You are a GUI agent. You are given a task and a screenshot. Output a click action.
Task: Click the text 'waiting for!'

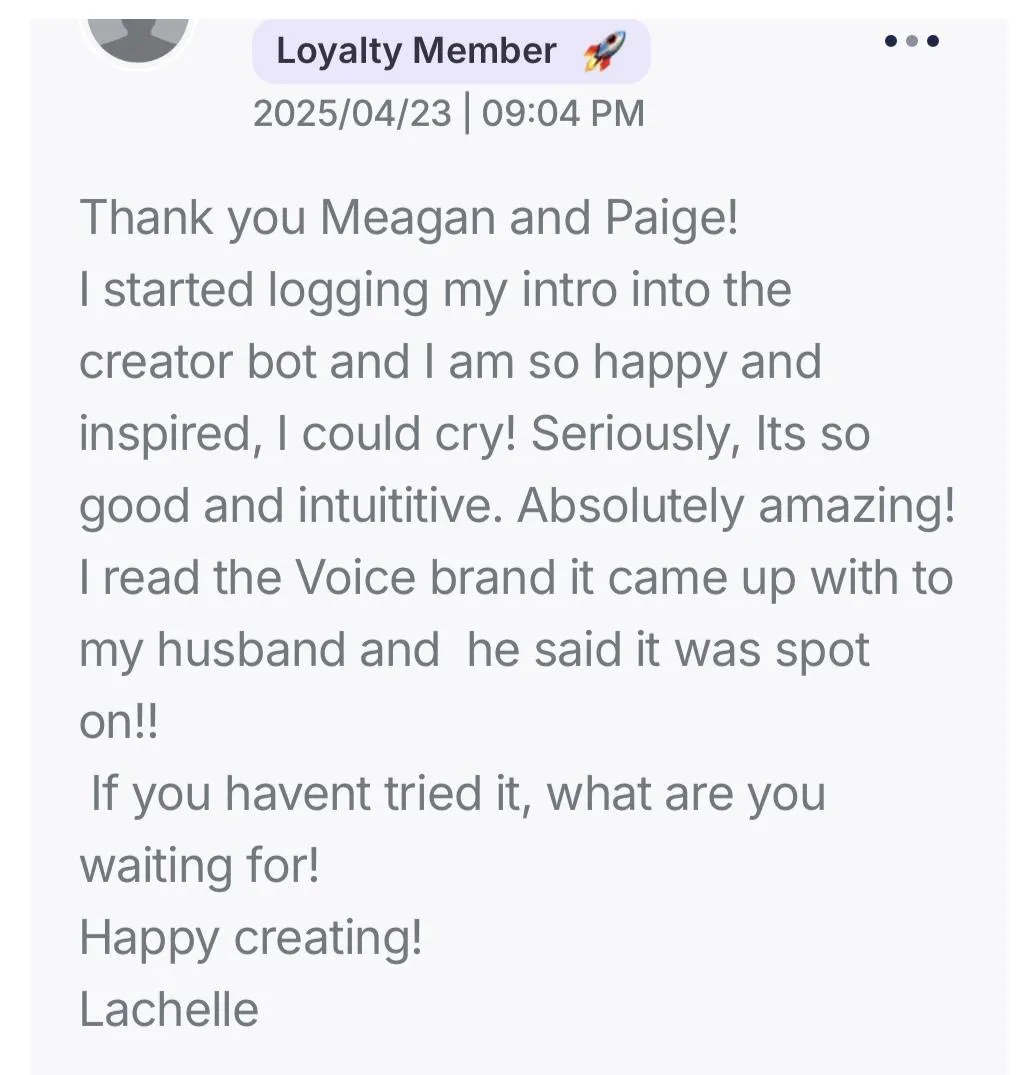tap(200, 866)
